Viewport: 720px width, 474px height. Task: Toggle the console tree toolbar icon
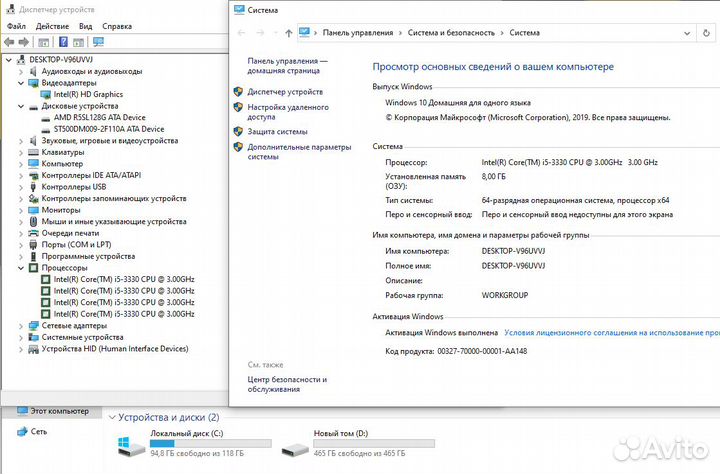44,42
